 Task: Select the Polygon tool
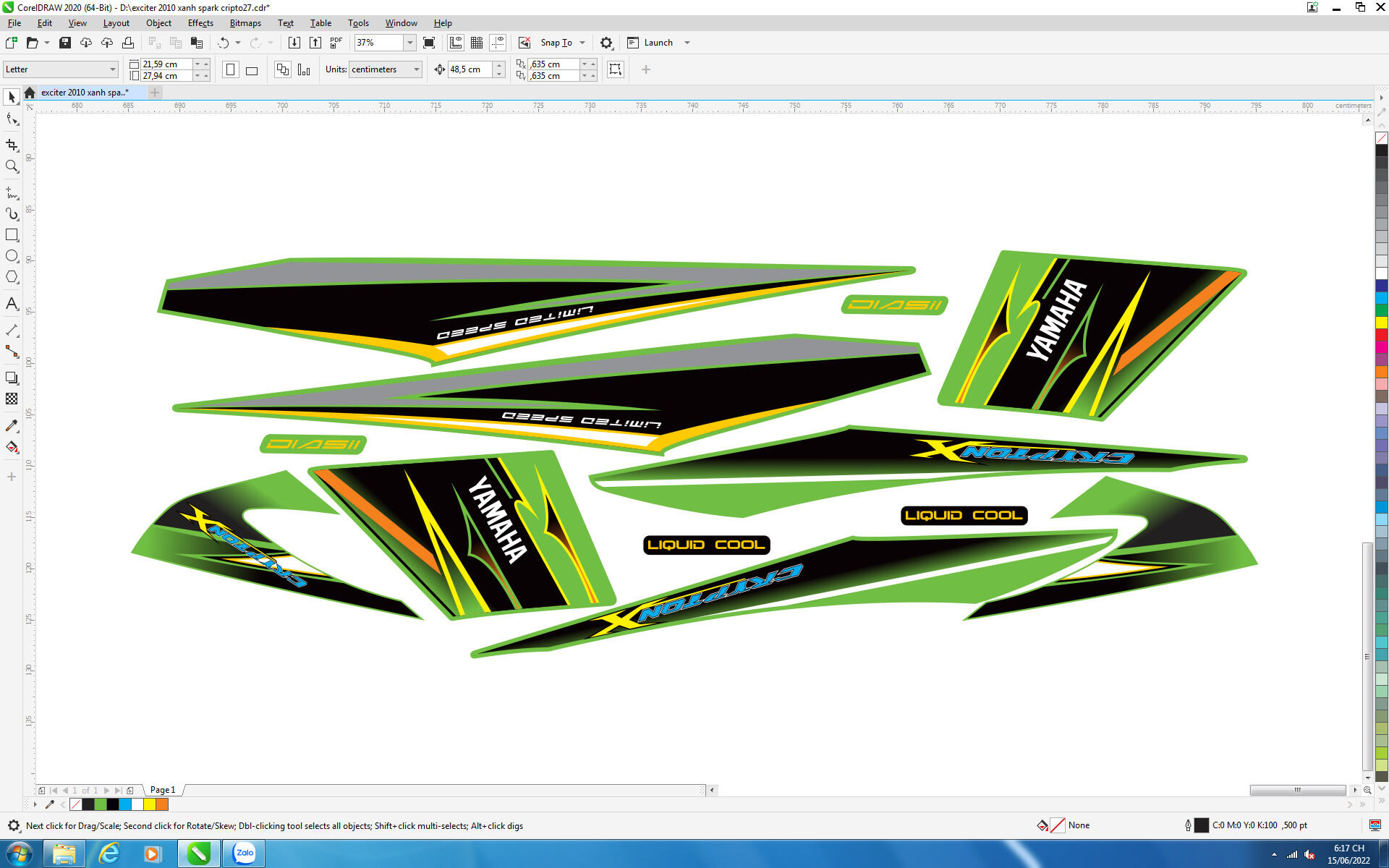coord(12,277)
